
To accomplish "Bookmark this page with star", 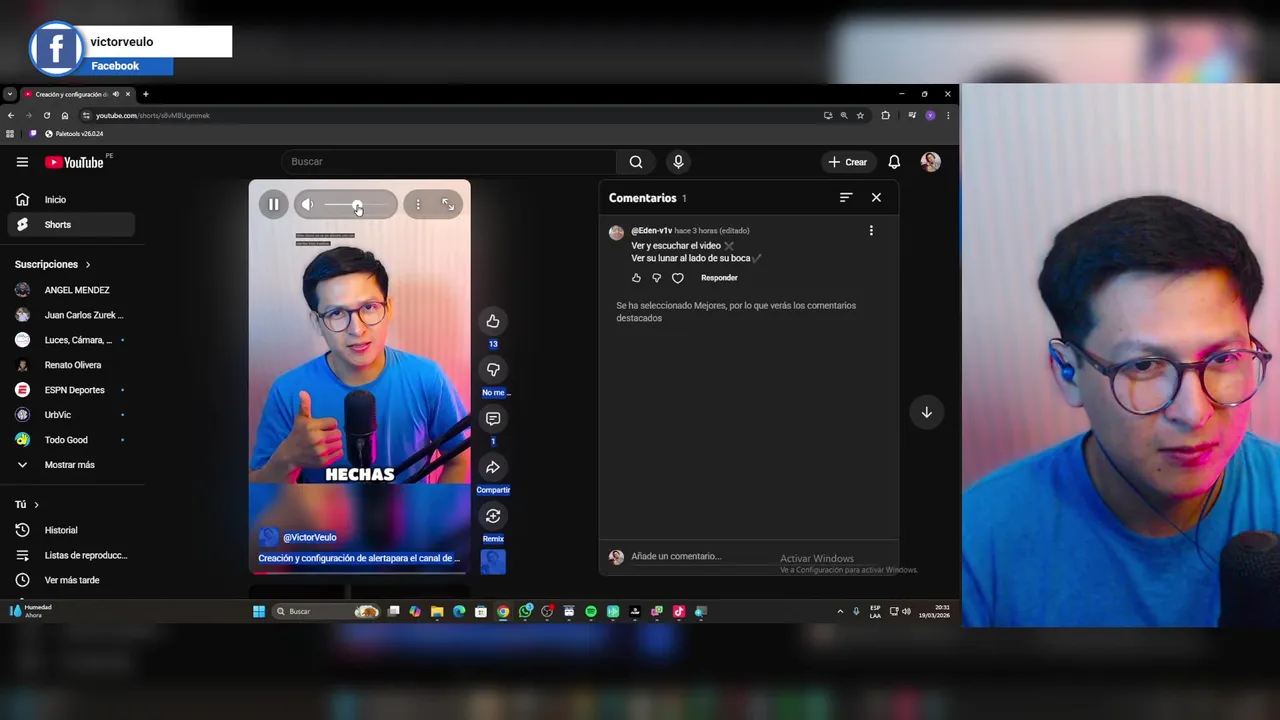I will (x=860, y=115).
